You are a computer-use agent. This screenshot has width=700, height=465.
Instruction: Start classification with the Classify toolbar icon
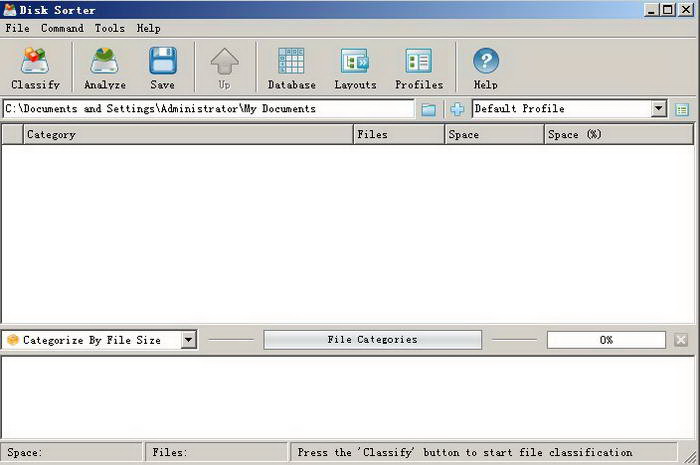35,68
